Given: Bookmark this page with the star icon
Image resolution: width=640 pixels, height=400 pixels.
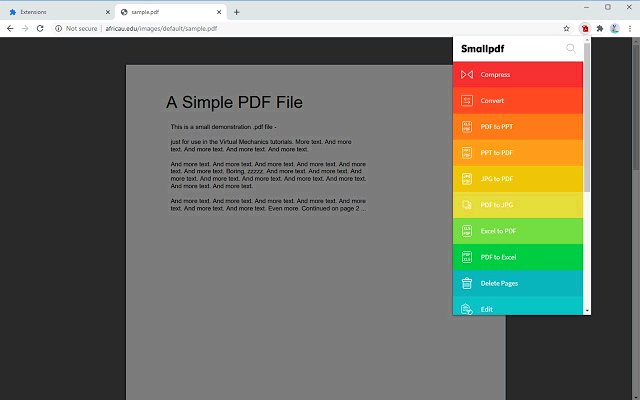Looking at the screenshot, I should pyautogui.click(x=567, y=29).
